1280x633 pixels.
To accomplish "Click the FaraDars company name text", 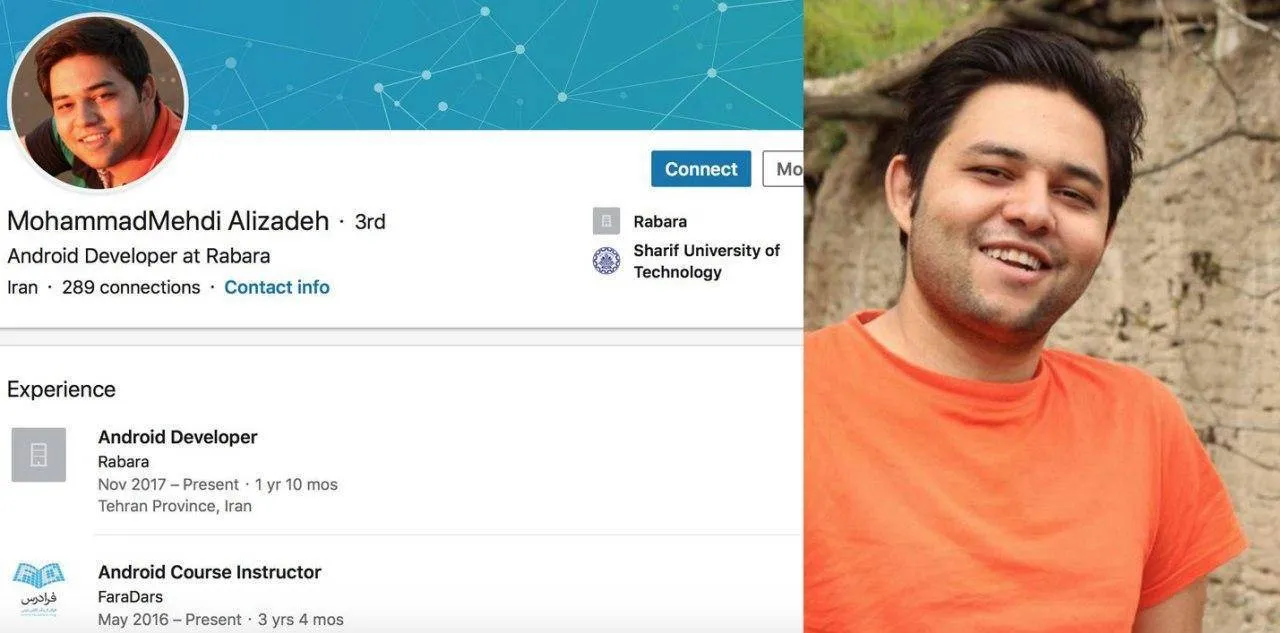I will (130, 597).
